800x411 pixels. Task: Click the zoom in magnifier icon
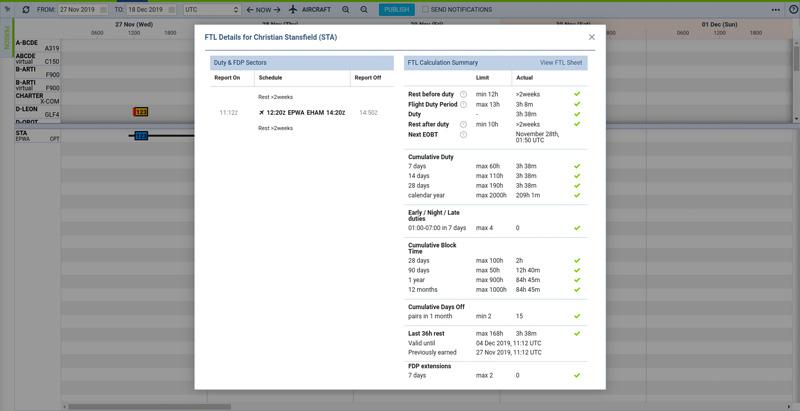[x=346, y=9]
